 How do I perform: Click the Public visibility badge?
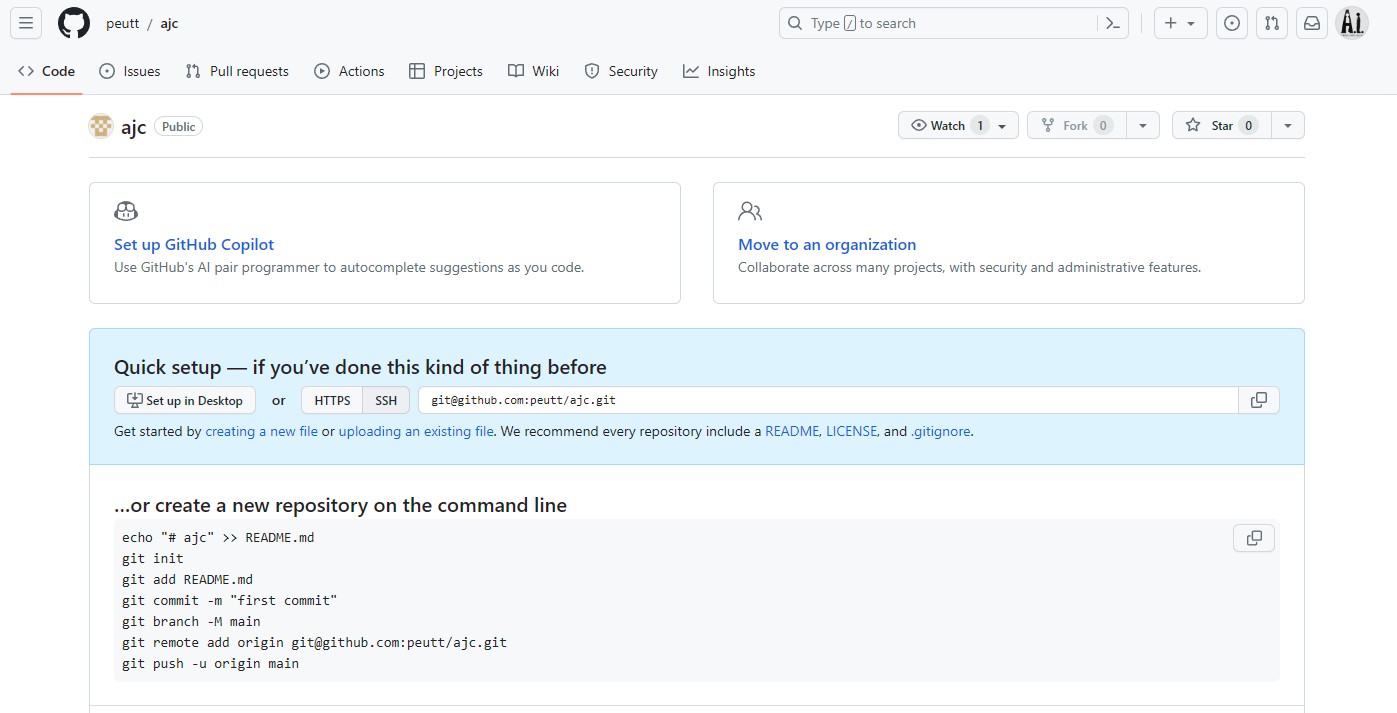tap(178, 126)
